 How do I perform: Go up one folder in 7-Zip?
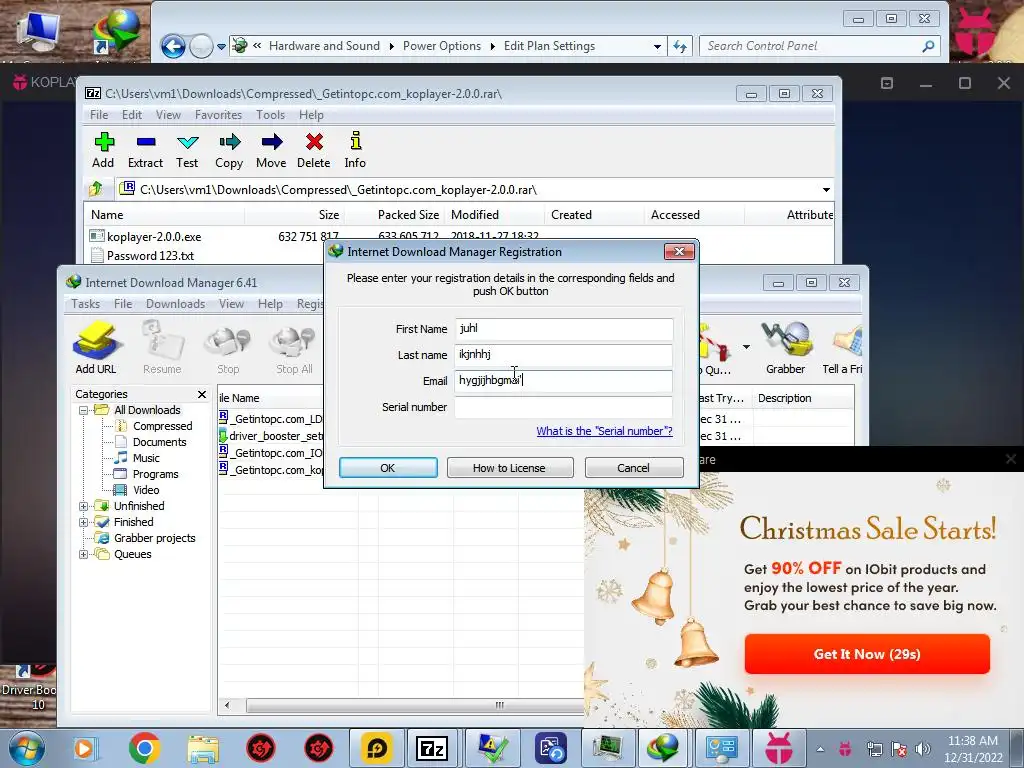coord(96,189)
